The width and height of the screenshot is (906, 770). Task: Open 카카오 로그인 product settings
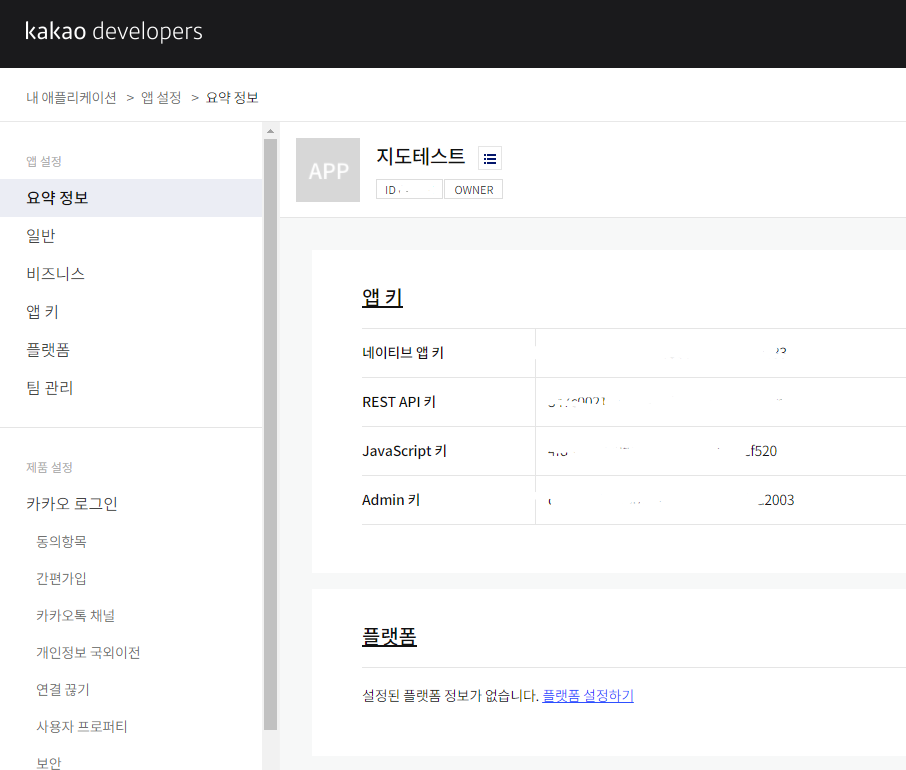point(72,504)
